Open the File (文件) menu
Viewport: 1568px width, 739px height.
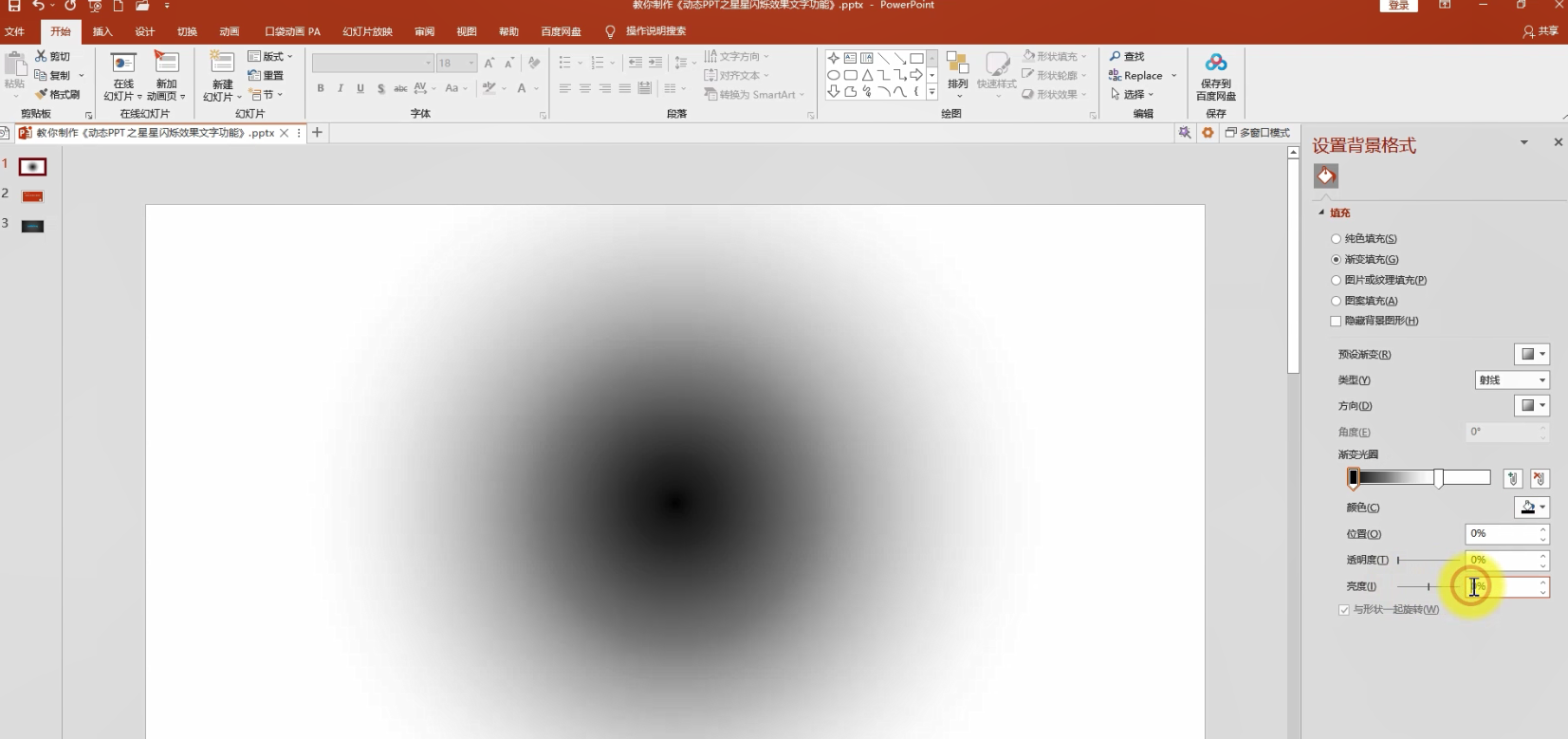point(15,31)
